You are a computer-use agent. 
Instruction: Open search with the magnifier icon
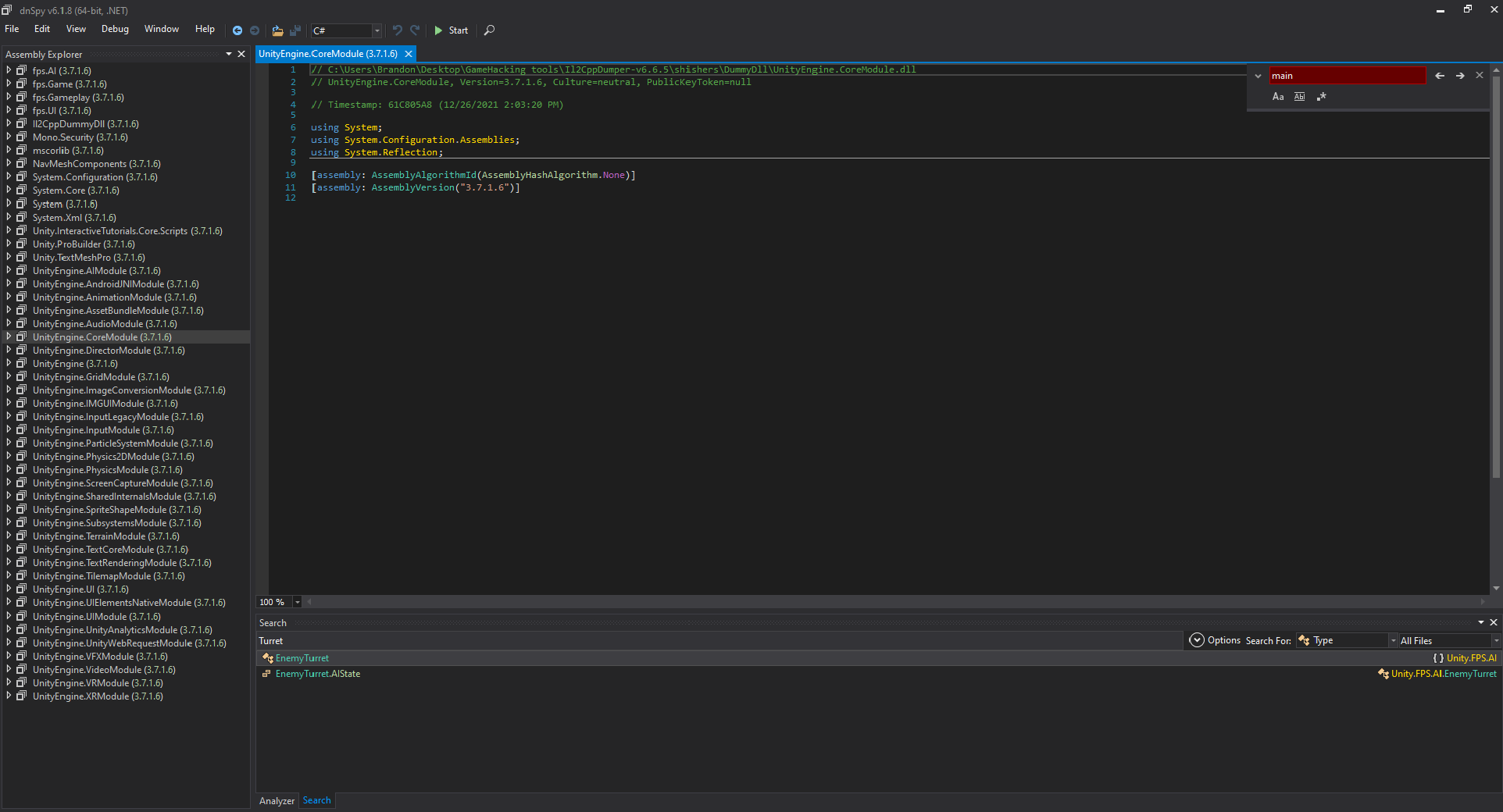(x=489, y=30)
